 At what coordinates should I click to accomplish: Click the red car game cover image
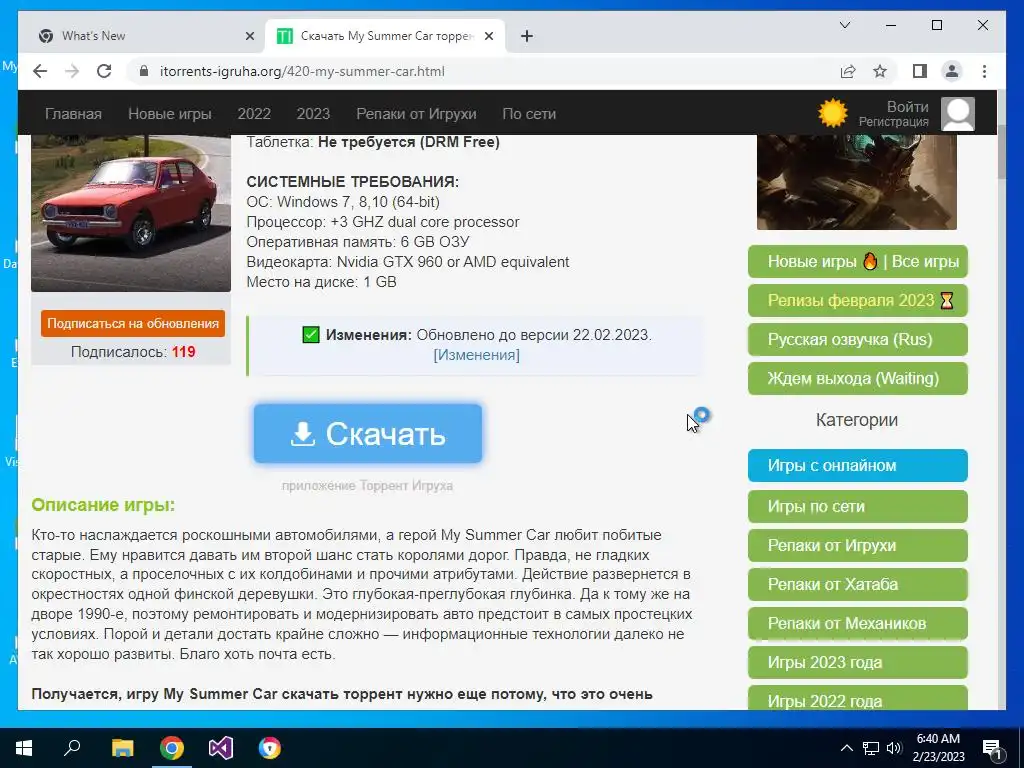point(131,212)
